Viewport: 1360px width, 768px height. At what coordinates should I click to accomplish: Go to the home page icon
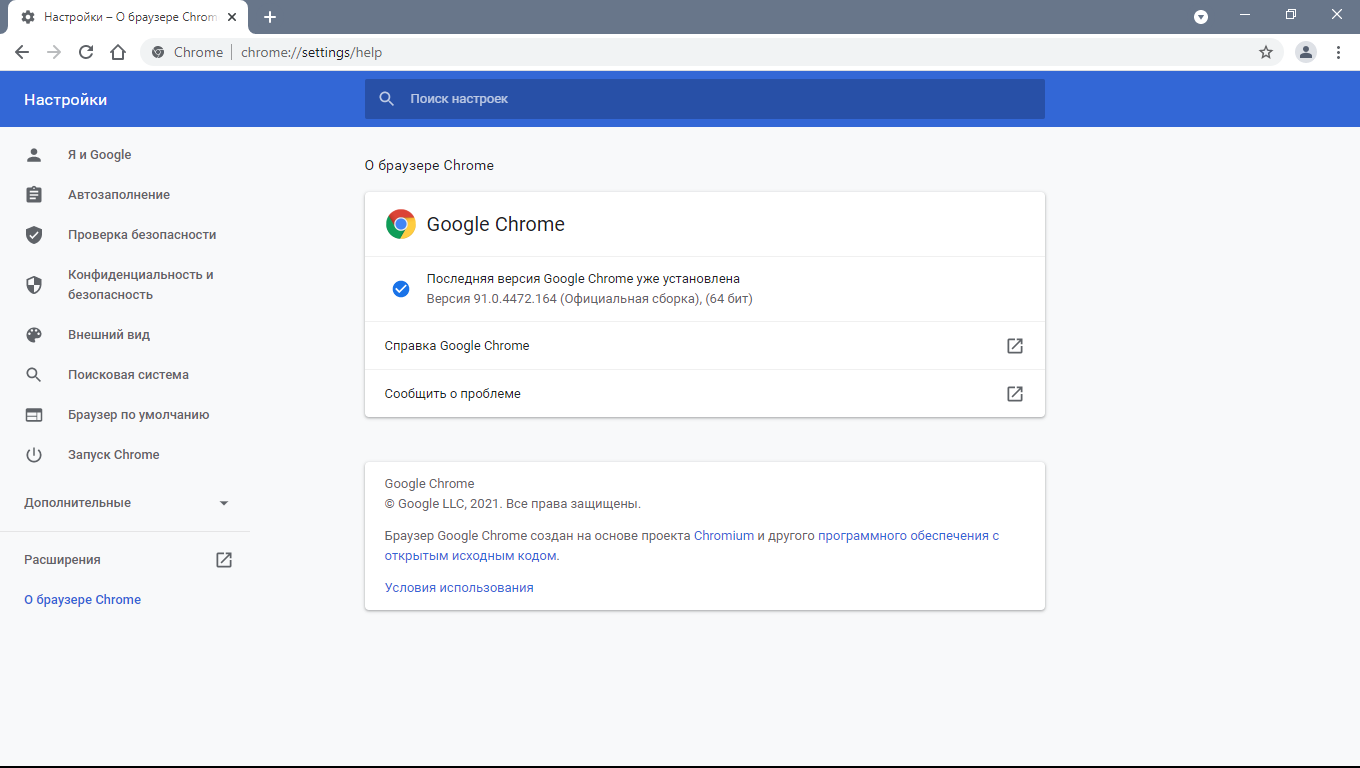(x=118, y=52)
